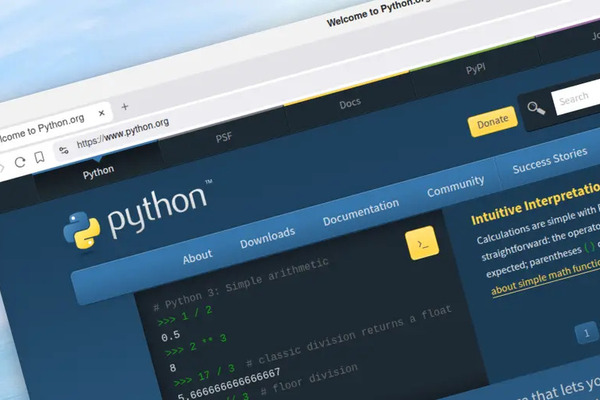Open a new tab with plus icon
Viewport: 600px width, 400px height.
(x=125, y=106)
